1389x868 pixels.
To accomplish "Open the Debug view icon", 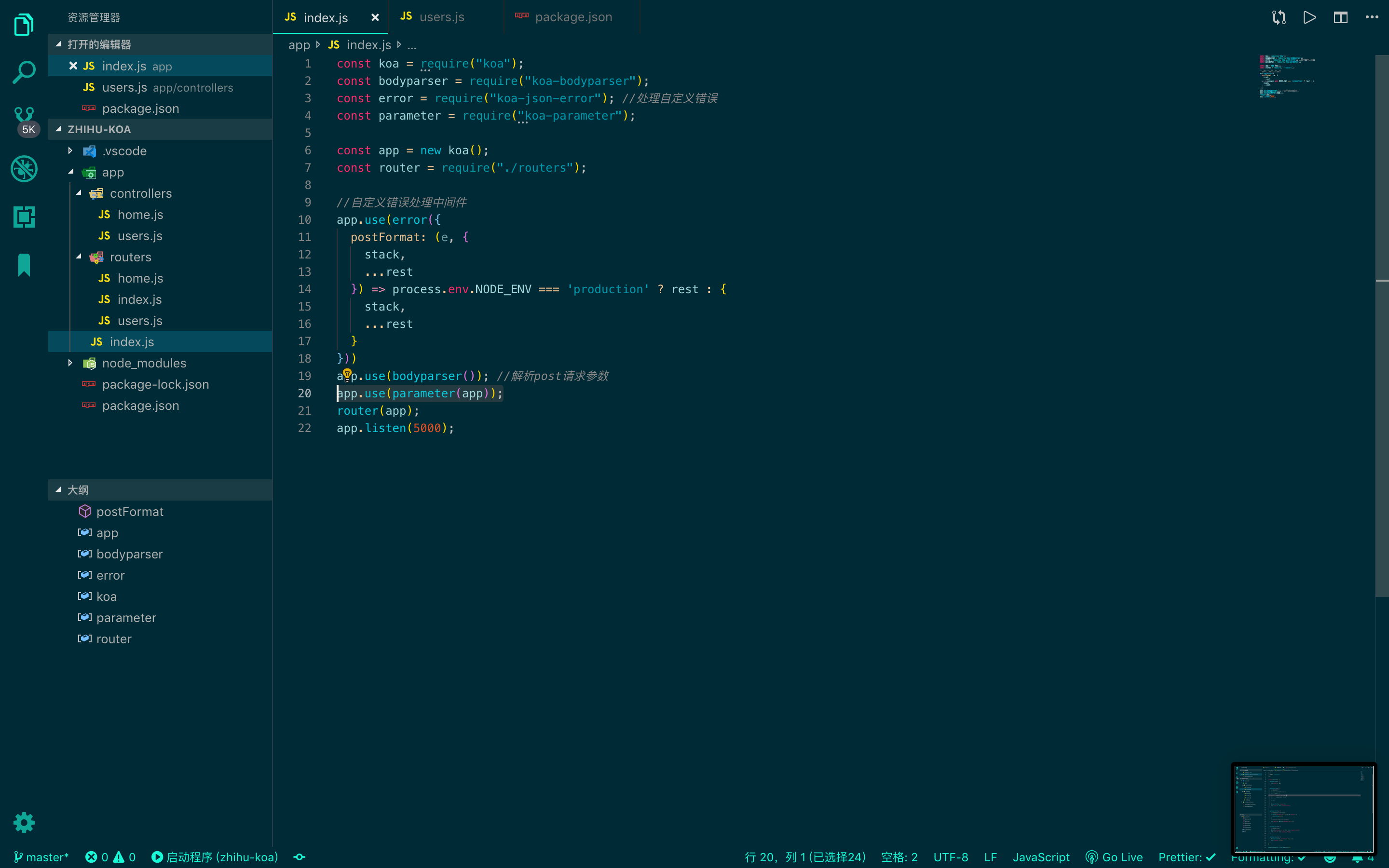I will pyautogui.click(x=24, y=169).
